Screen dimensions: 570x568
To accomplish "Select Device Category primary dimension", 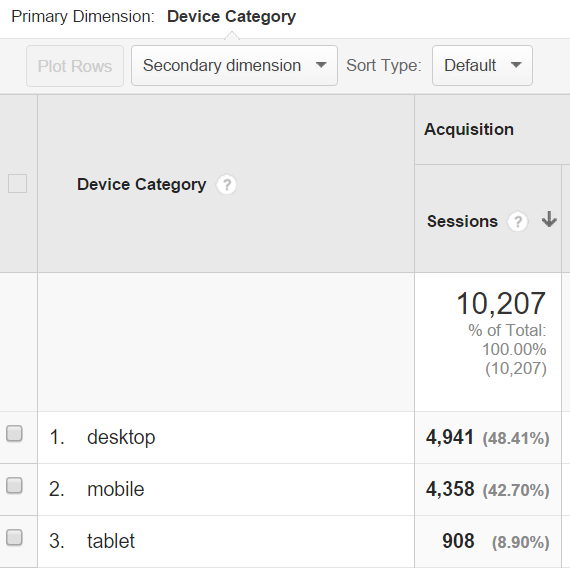I will pyautogui.click(x=231, y=17).
